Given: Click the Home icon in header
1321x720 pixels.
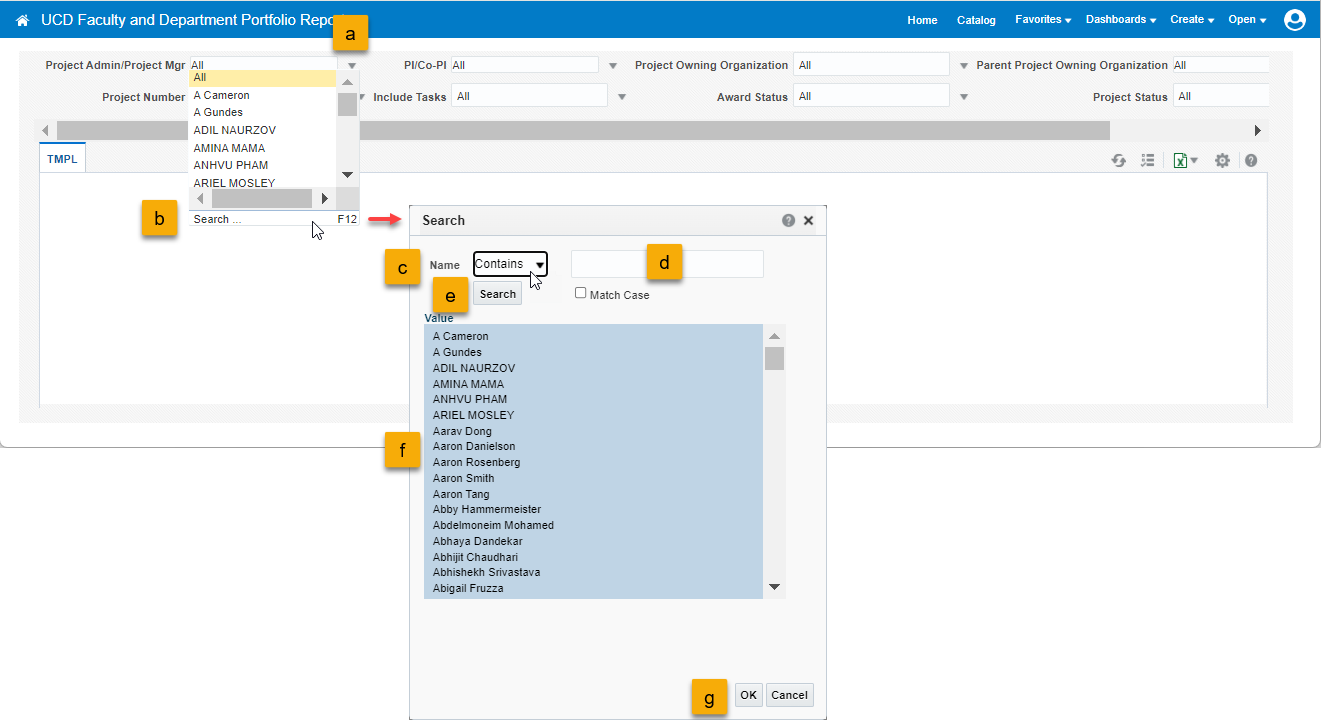Looking at the screenshot, I should point(23,20).
